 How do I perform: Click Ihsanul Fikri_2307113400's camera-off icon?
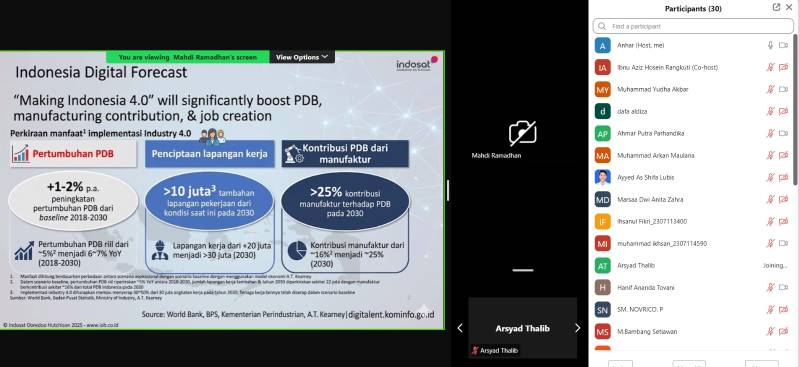pos(783,222)
